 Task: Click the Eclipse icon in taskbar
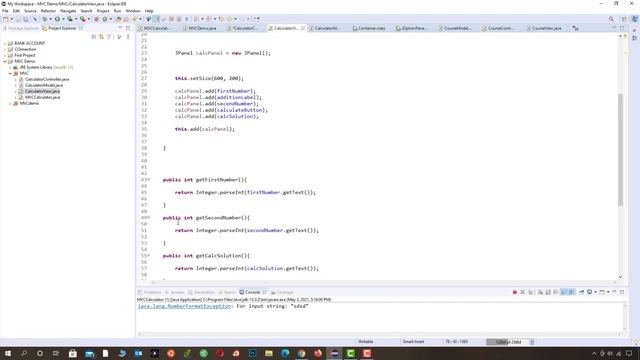point(334,353)
